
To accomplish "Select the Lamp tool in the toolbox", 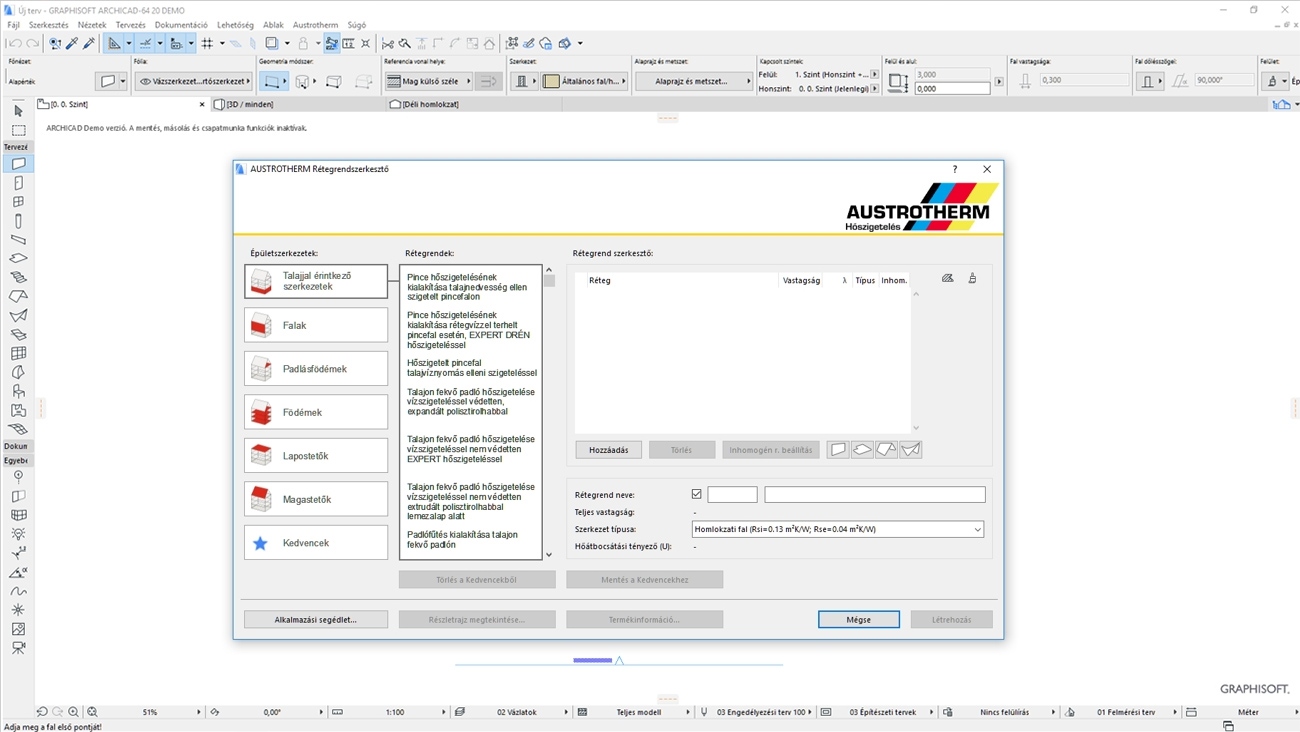I will (18, 534).
